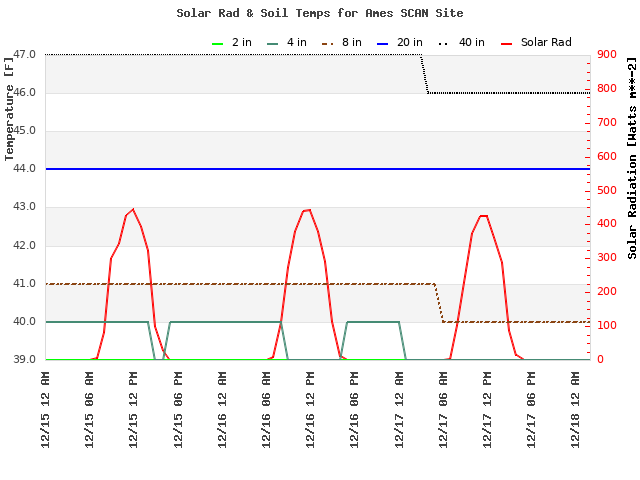Click the 12/15 12 AM x-axis tick label
Viewport: 640px width, 480px height.
tap(46, 409)
